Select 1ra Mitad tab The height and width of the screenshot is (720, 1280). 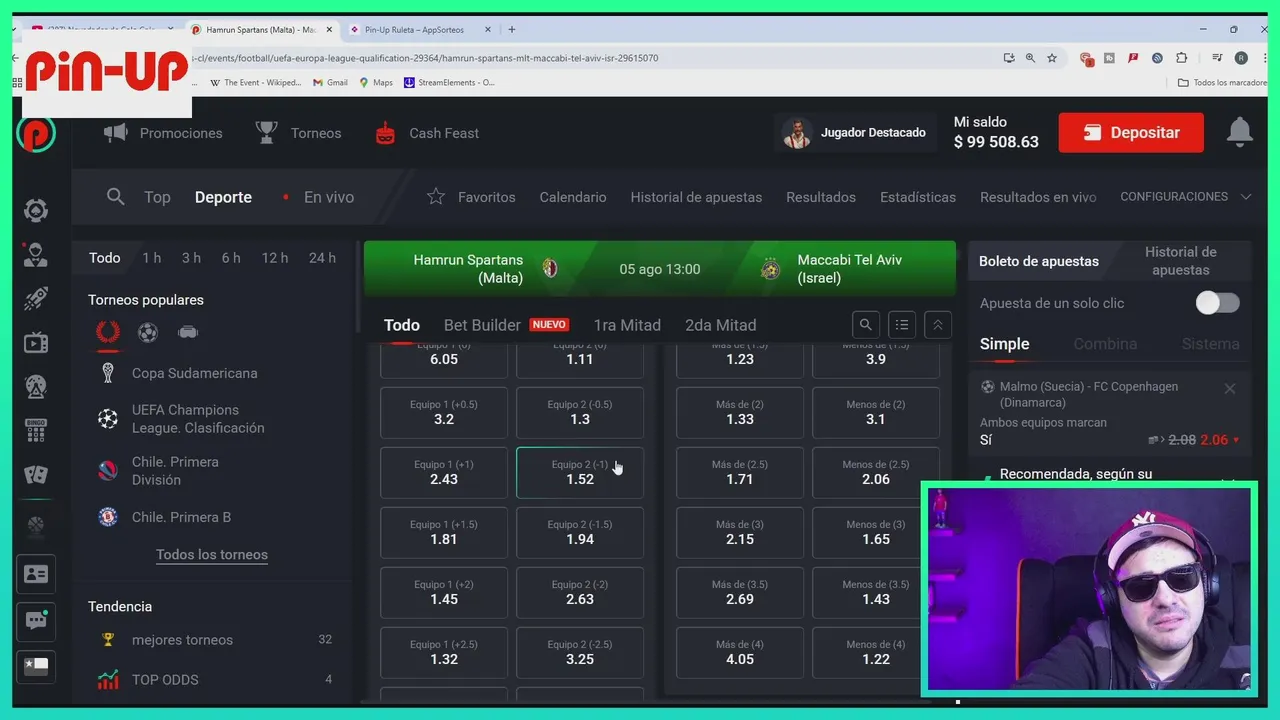click(x=627, y=325)
